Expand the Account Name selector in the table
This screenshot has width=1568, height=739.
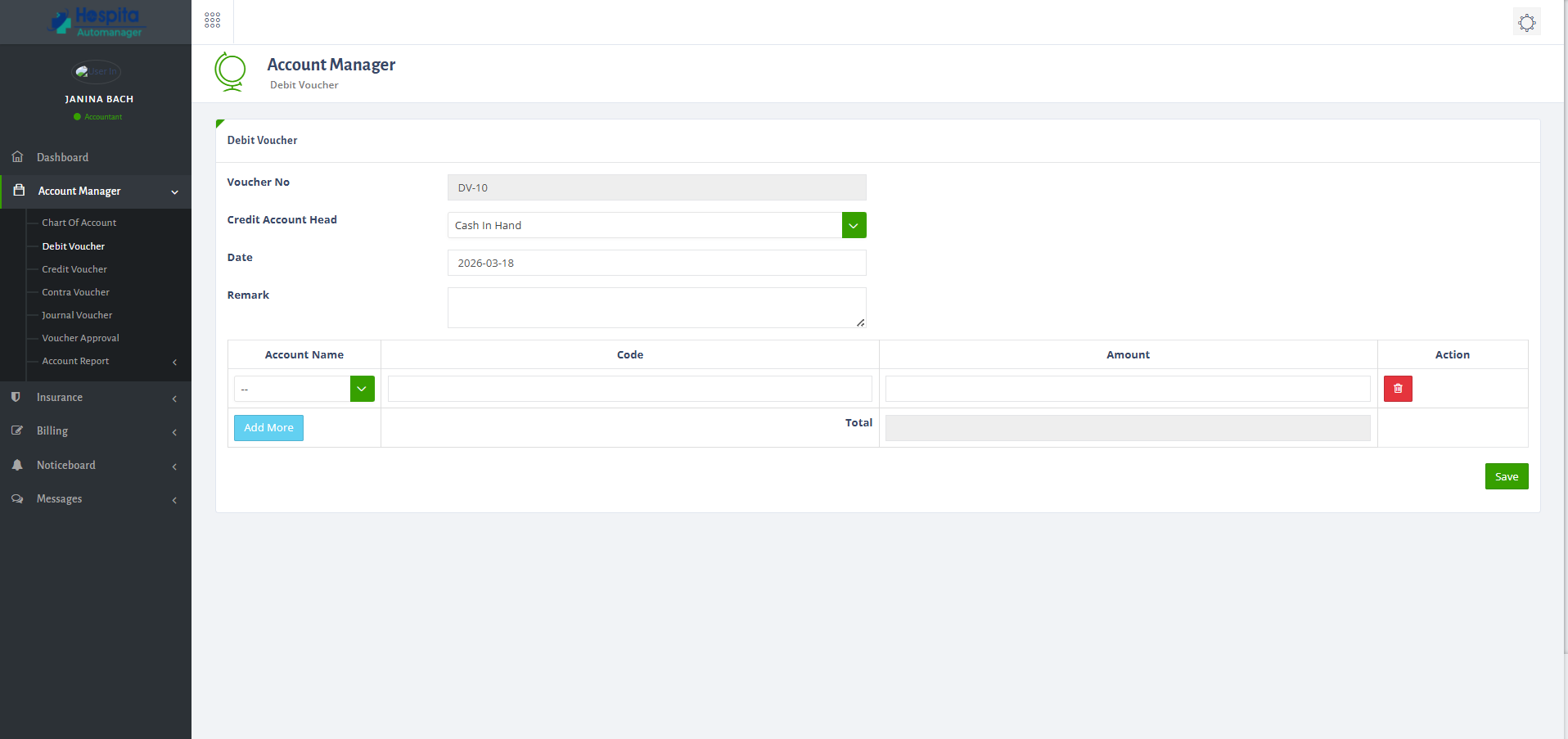[x=362, y=389]
